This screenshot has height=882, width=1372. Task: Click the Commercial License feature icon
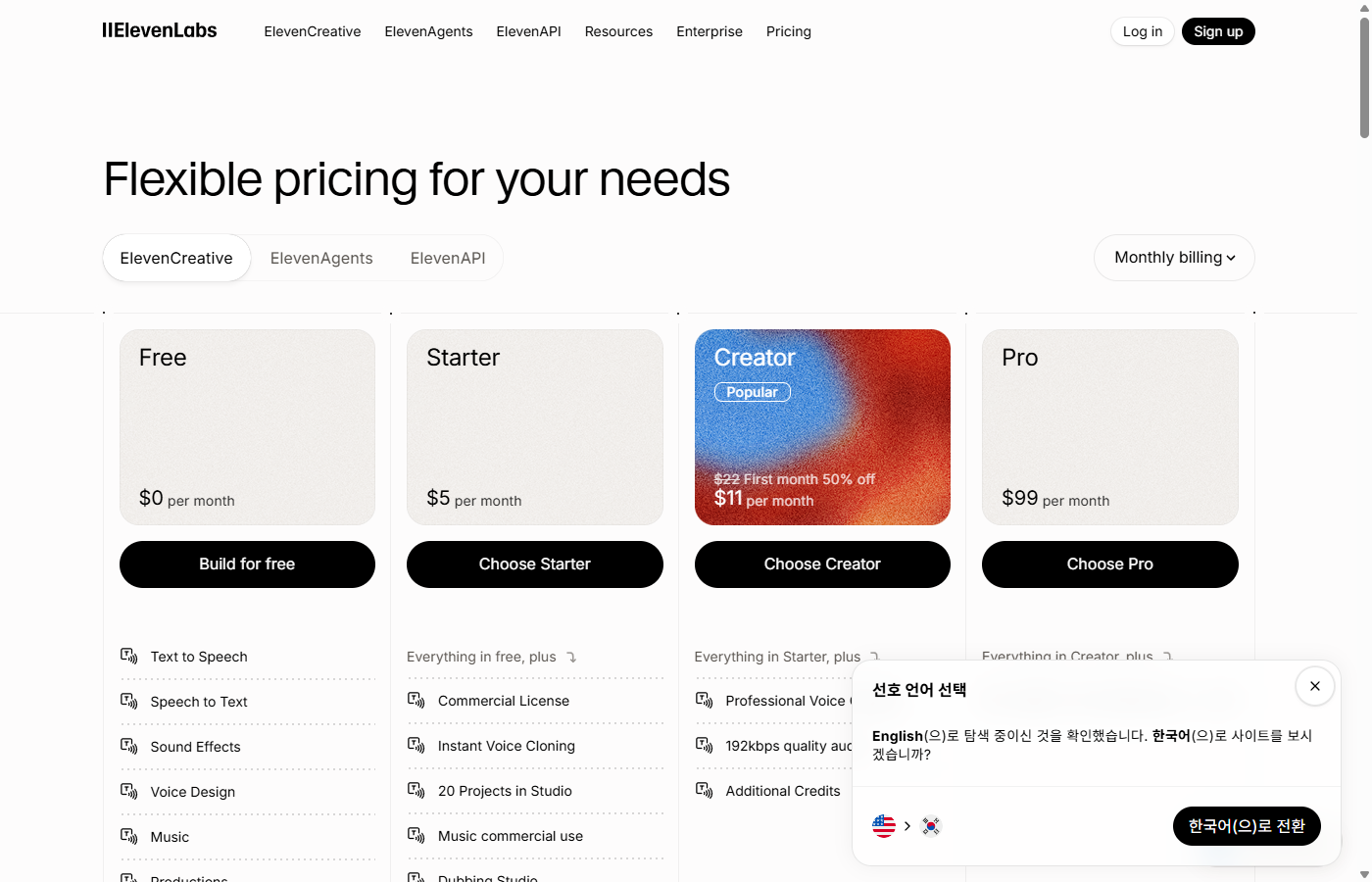(416, 700)
